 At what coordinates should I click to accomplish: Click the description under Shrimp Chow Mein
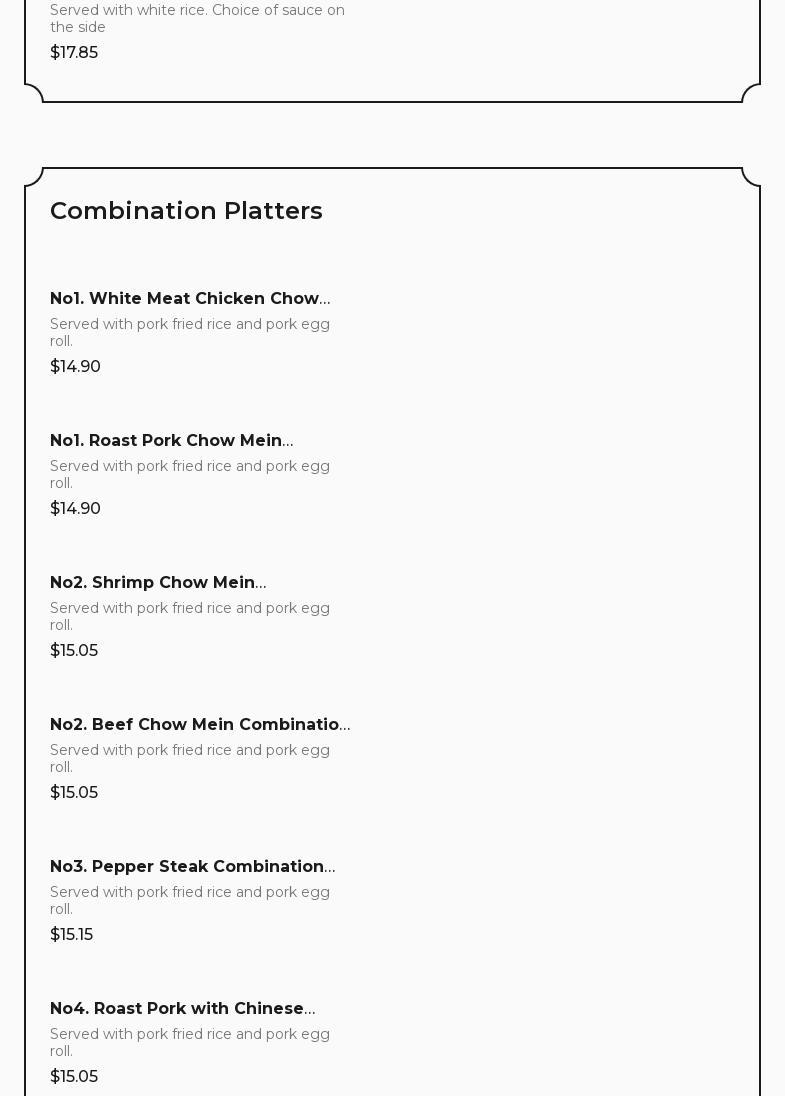click(x=190, y=616)
